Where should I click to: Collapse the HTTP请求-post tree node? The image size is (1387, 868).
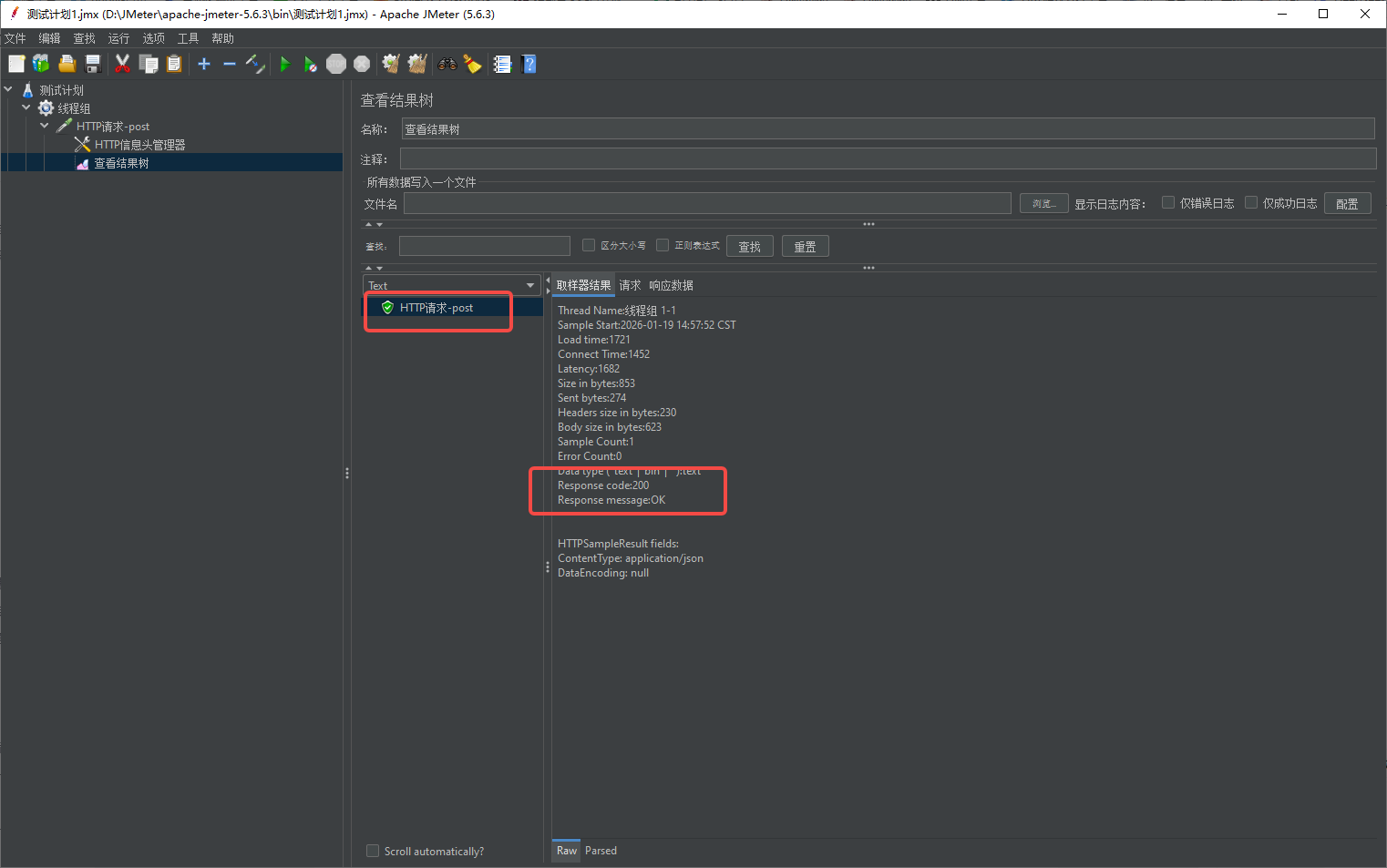click(45, 126)
